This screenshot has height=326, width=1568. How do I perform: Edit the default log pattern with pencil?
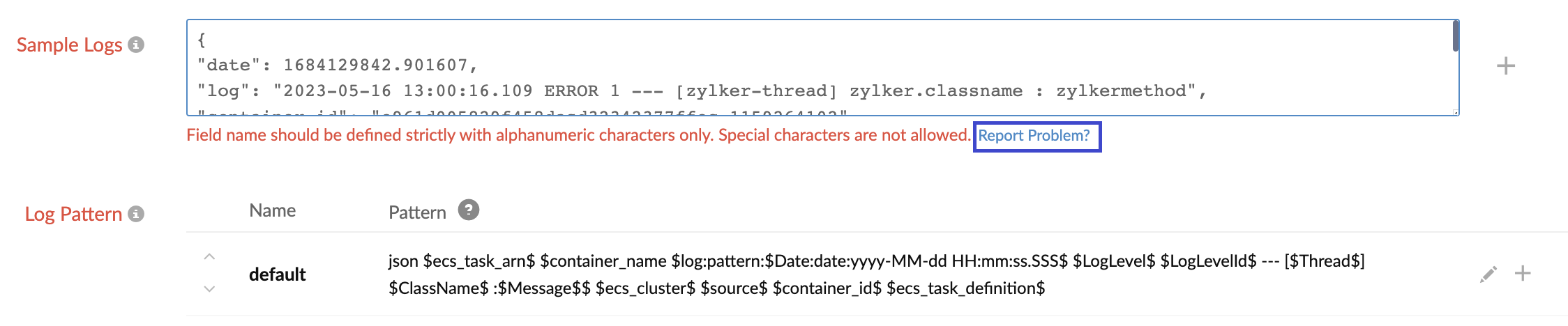click(1488, 274)
